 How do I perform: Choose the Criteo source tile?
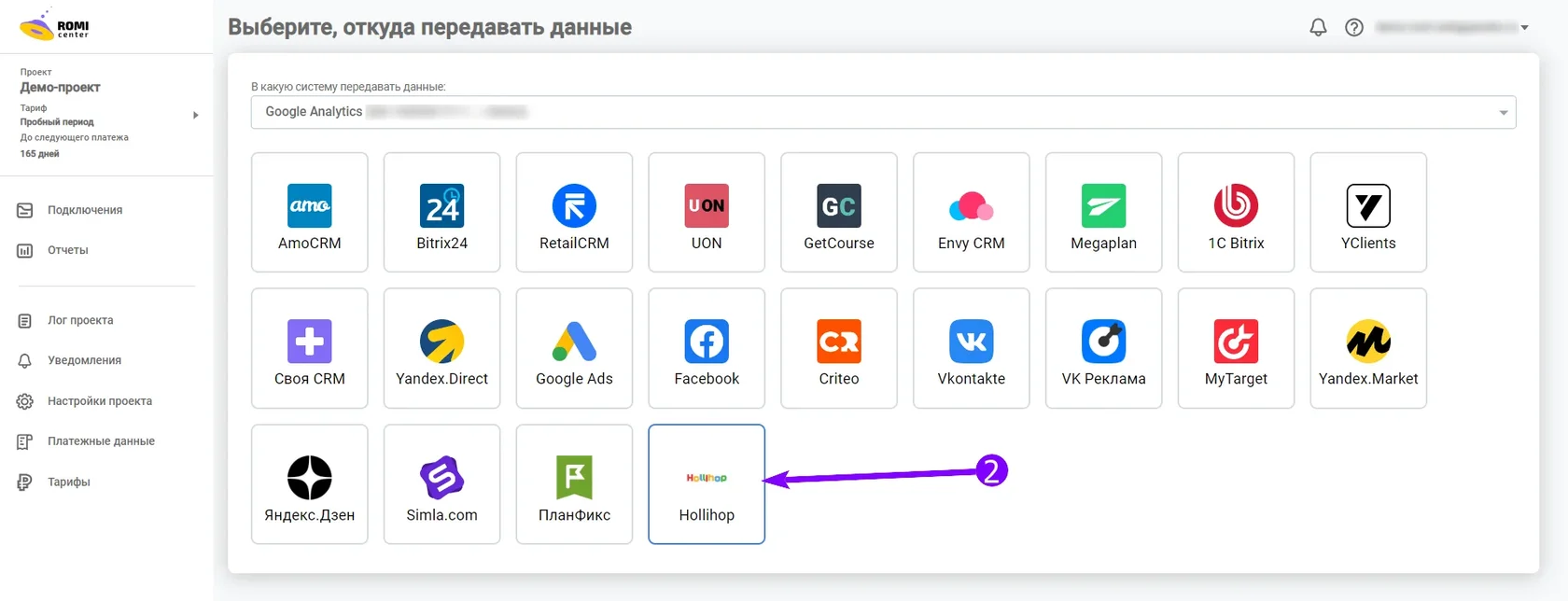(x=839, y=348)
